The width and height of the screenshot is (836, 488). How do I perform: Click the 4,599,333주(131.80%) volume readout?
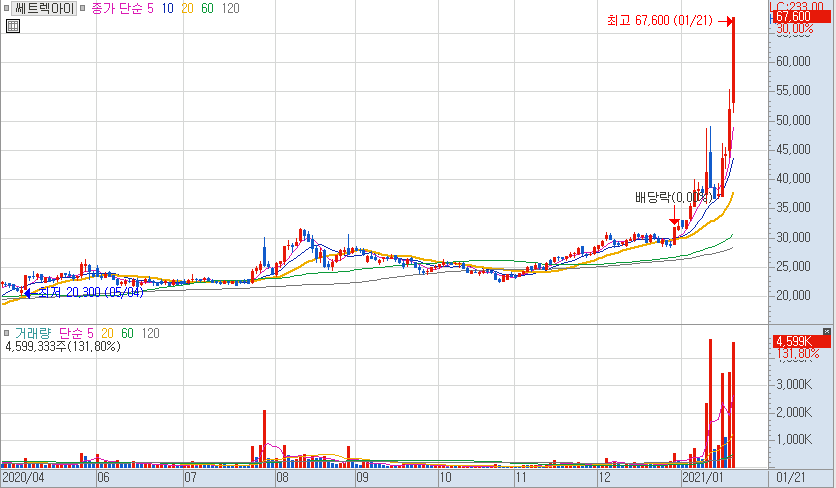pos(63,347)
